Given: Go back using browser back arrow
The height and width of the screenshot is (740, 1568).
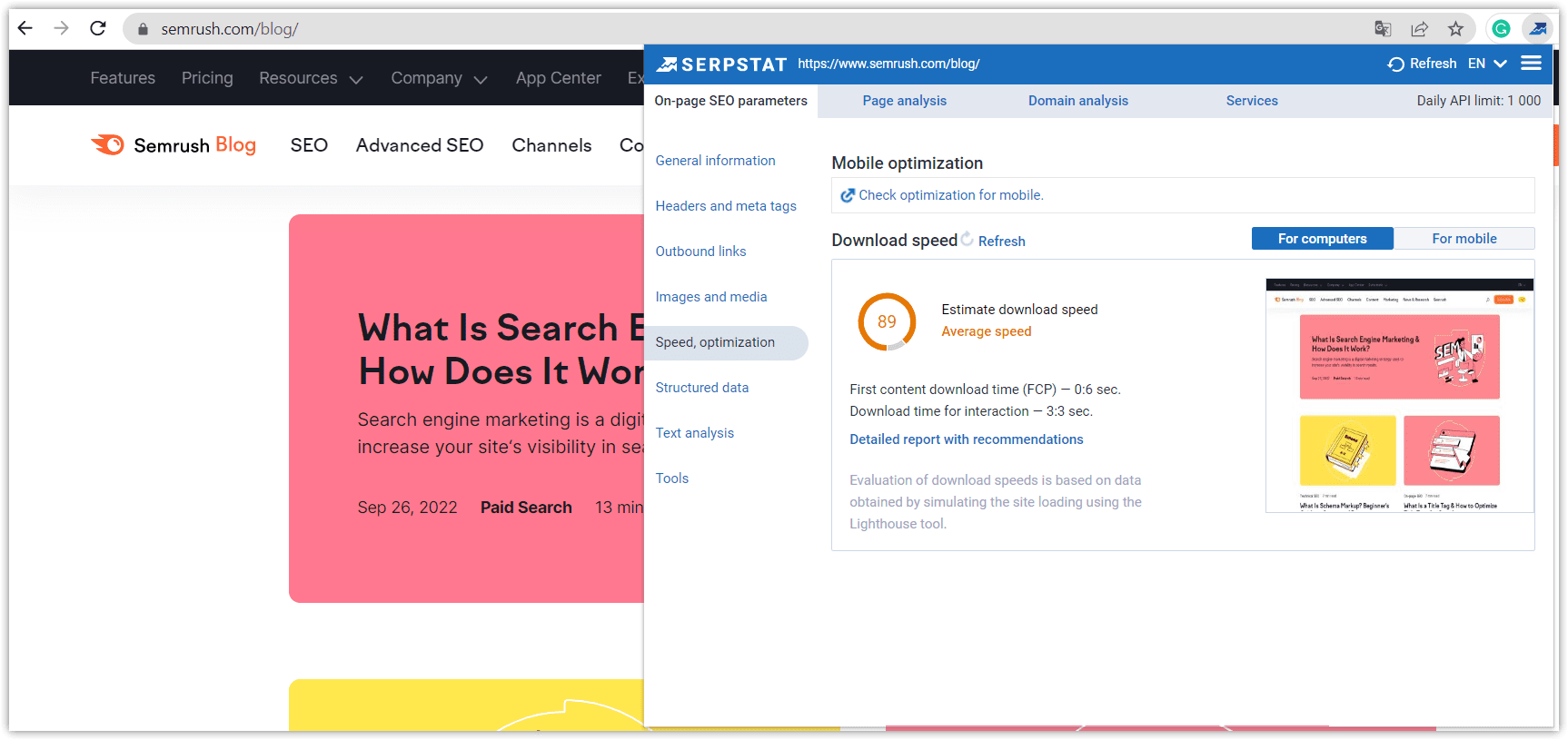Looking at the screenshot, I should [x=25, y=28].
